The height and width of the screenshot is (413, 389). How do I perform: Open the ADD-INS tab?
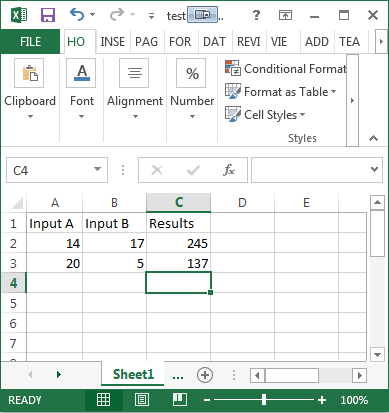(x=317, y=42)
